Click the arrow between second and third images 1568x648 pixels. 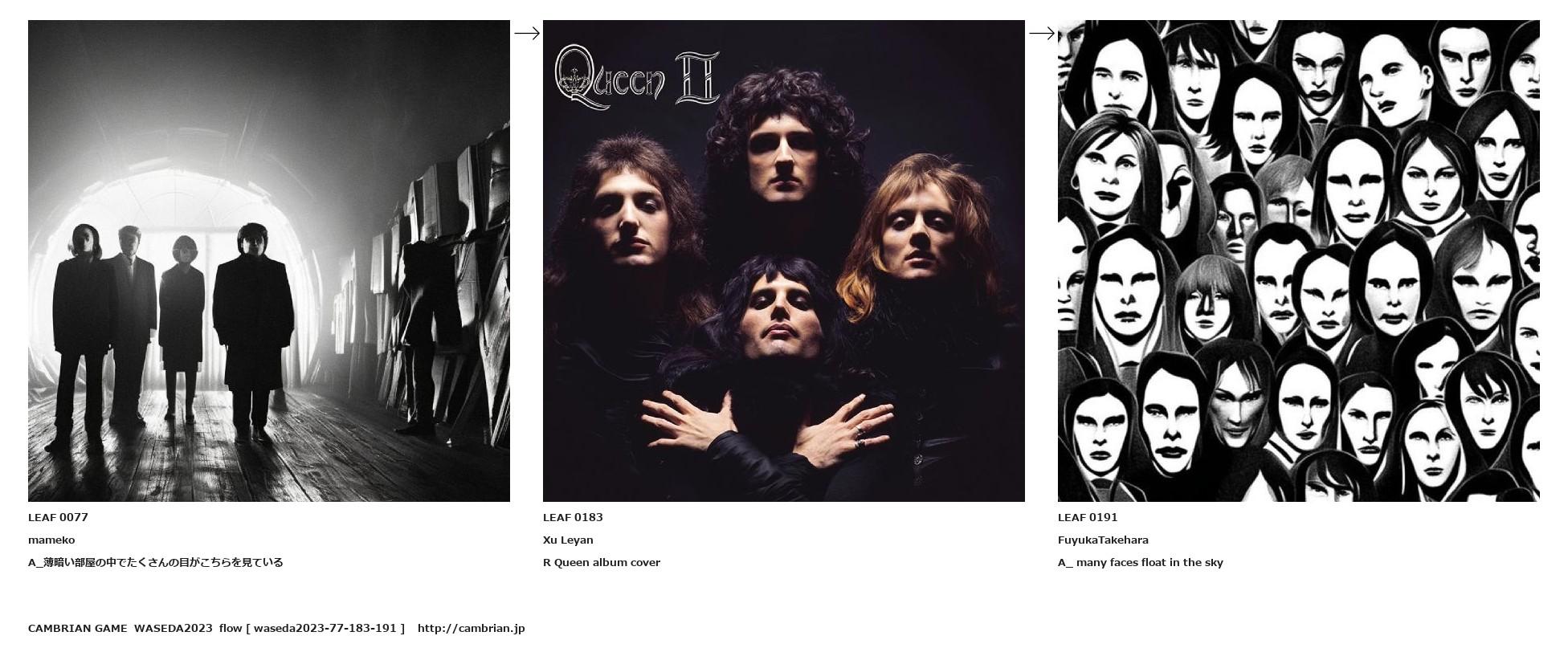(x=1042, y=33)
